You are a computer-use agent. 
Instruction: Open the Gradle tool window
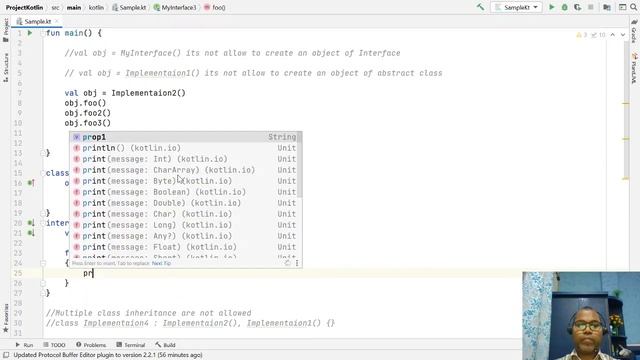[634, 31]
